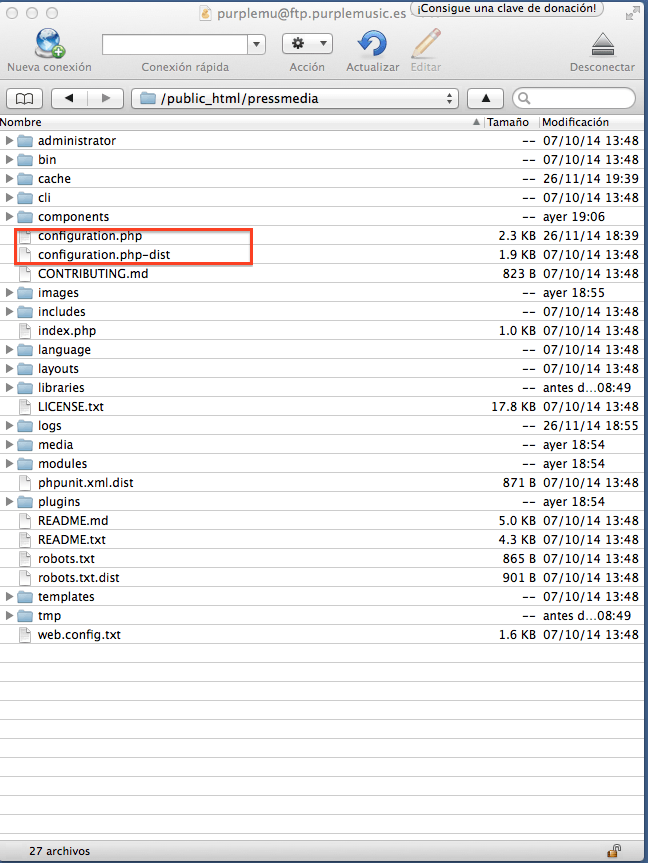Click the cache folder icon
This screenshot has width=648, height=863.
tap(25, 179)
